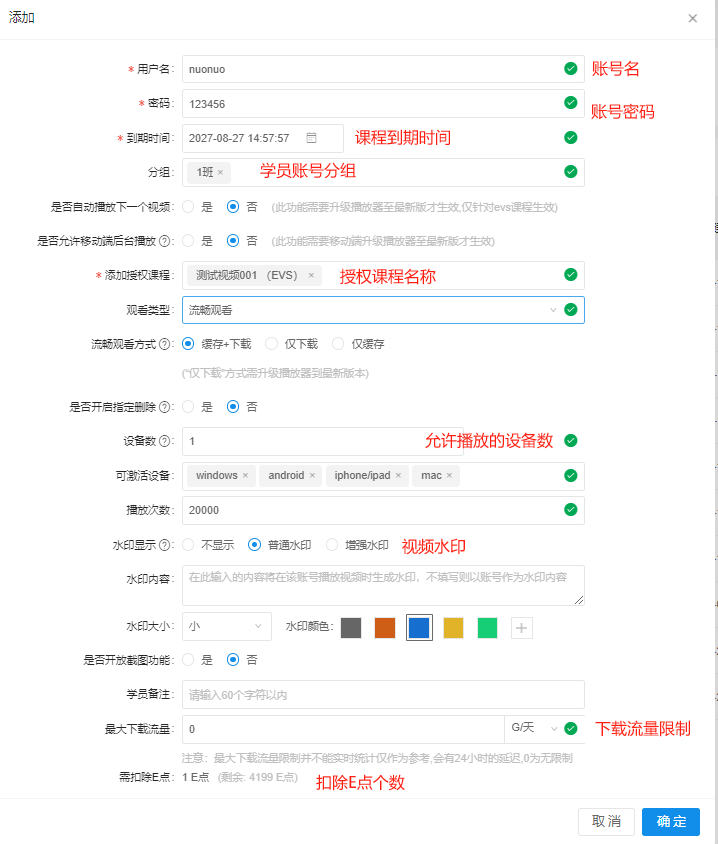Click the 学员备注 remark input field

coord(383,694)
